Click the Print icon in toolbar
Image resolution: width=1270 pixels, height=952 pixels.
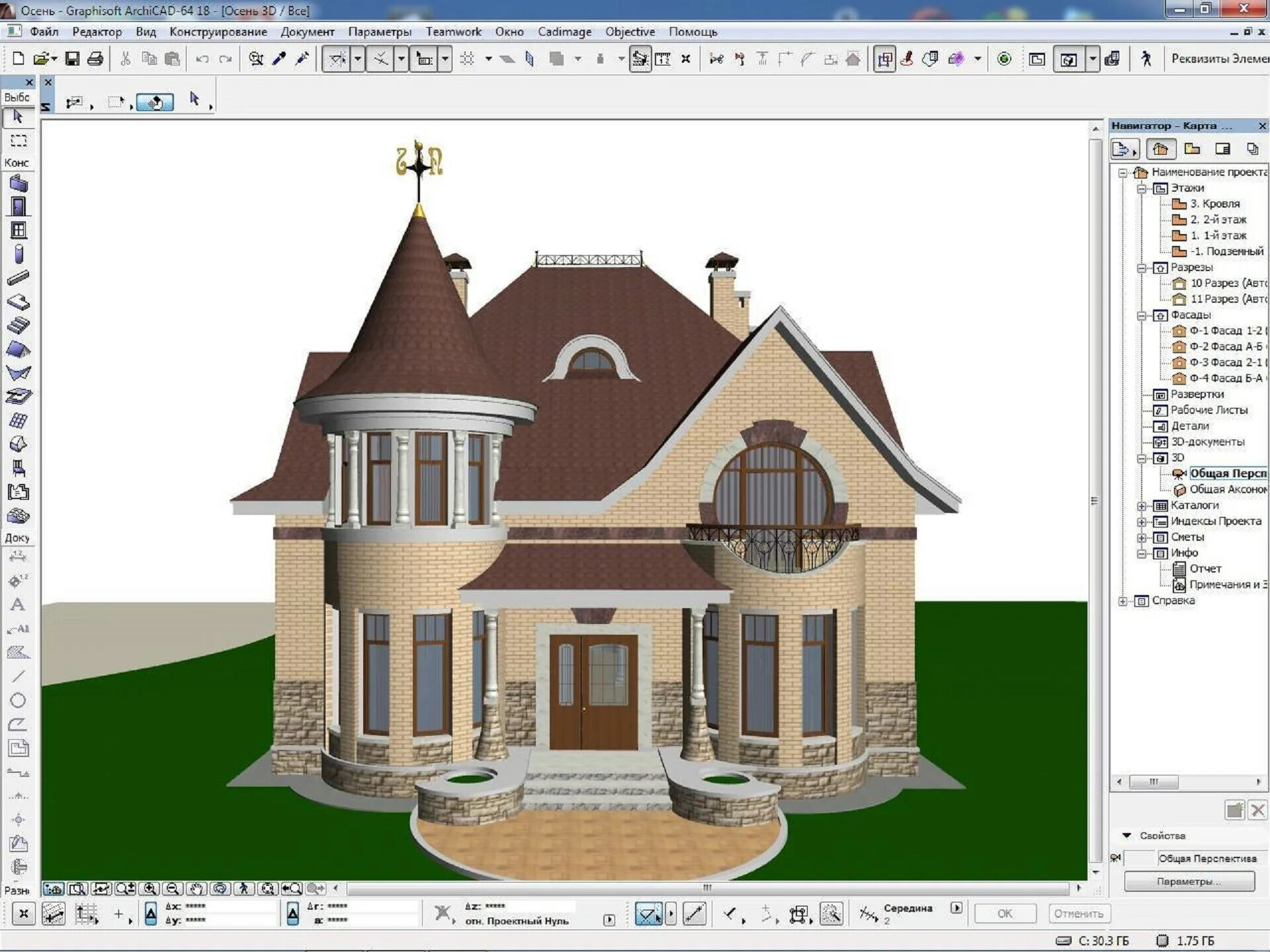pyautogui.click(x=95, y=59)
